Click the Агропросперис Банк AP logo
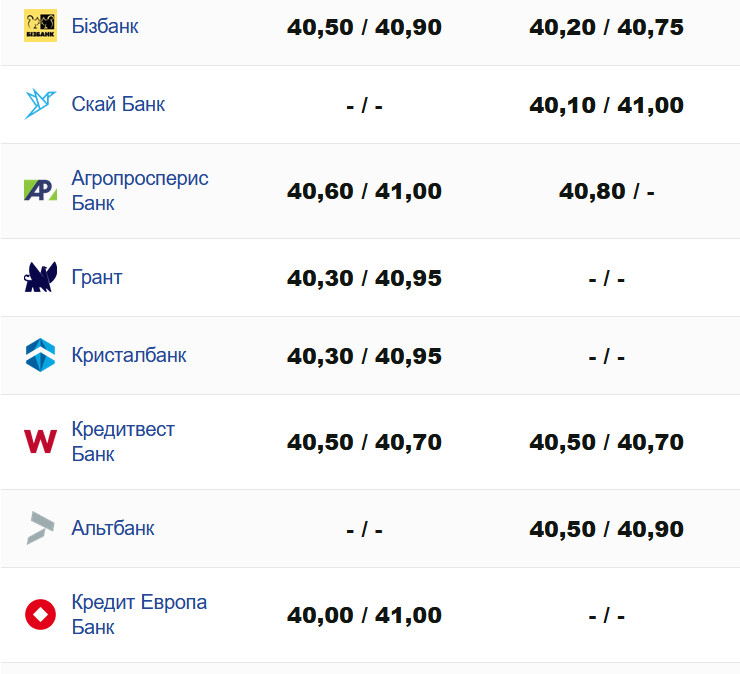 pyautogui.click(x=41, y=190)
